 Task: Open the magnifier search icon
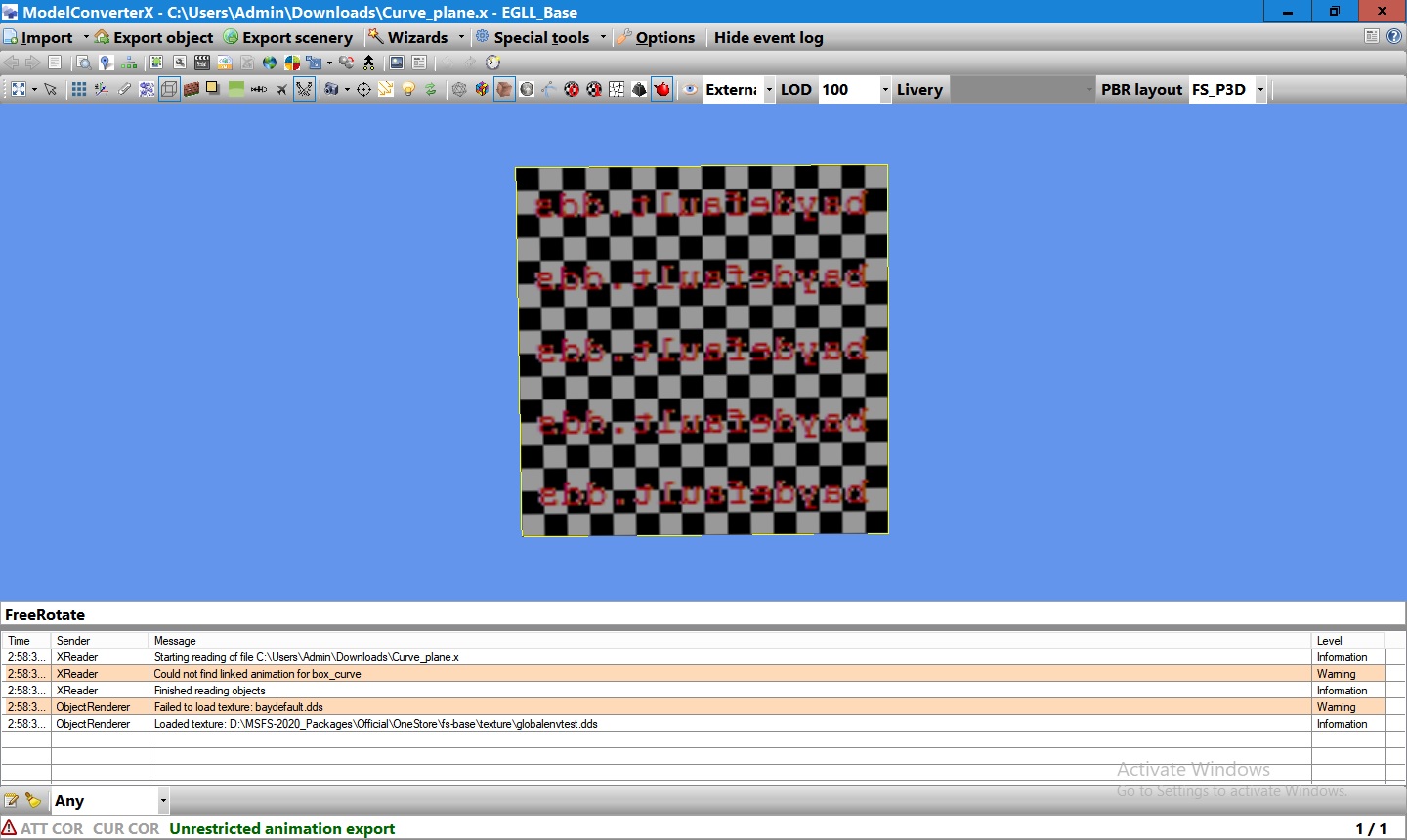click(x=82, y=63)
